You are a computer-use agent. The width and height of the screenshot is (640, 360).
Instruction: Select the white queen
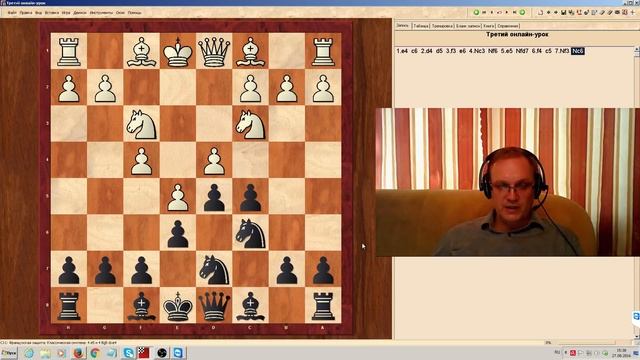point(214,51)
